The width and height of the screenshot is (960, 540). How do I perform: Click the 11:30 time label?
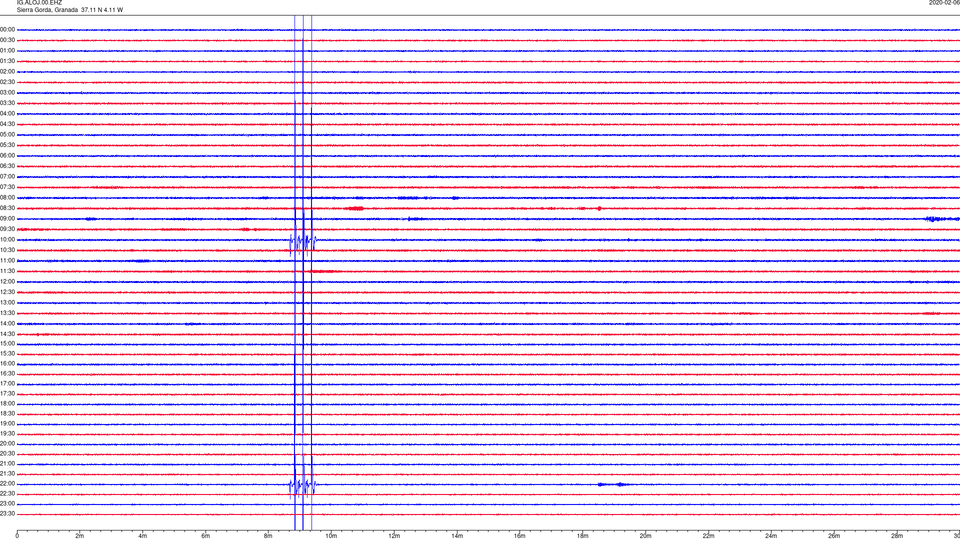(x=7, y=271)
